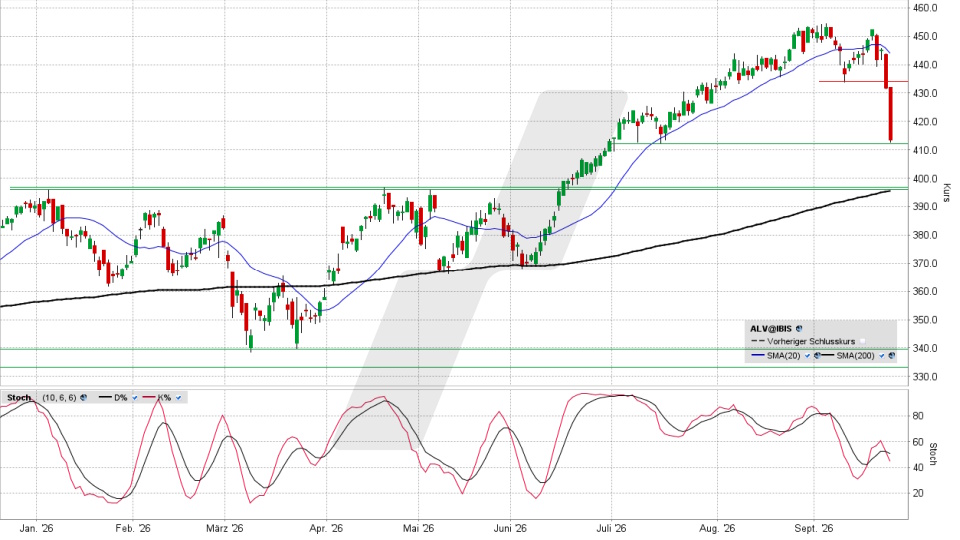Open settings icon next to ALV@IBIS
Image resolution: width=960 pixels, height=540 pixels.
point(799,329)
